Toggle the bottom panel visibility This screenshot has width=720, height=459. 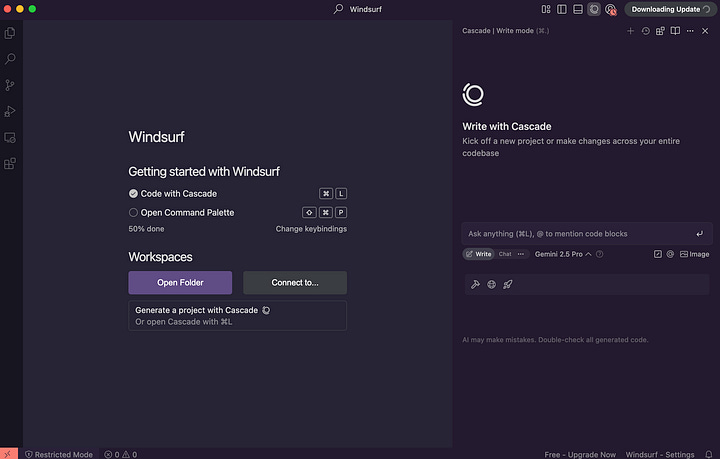pos(578,9)
